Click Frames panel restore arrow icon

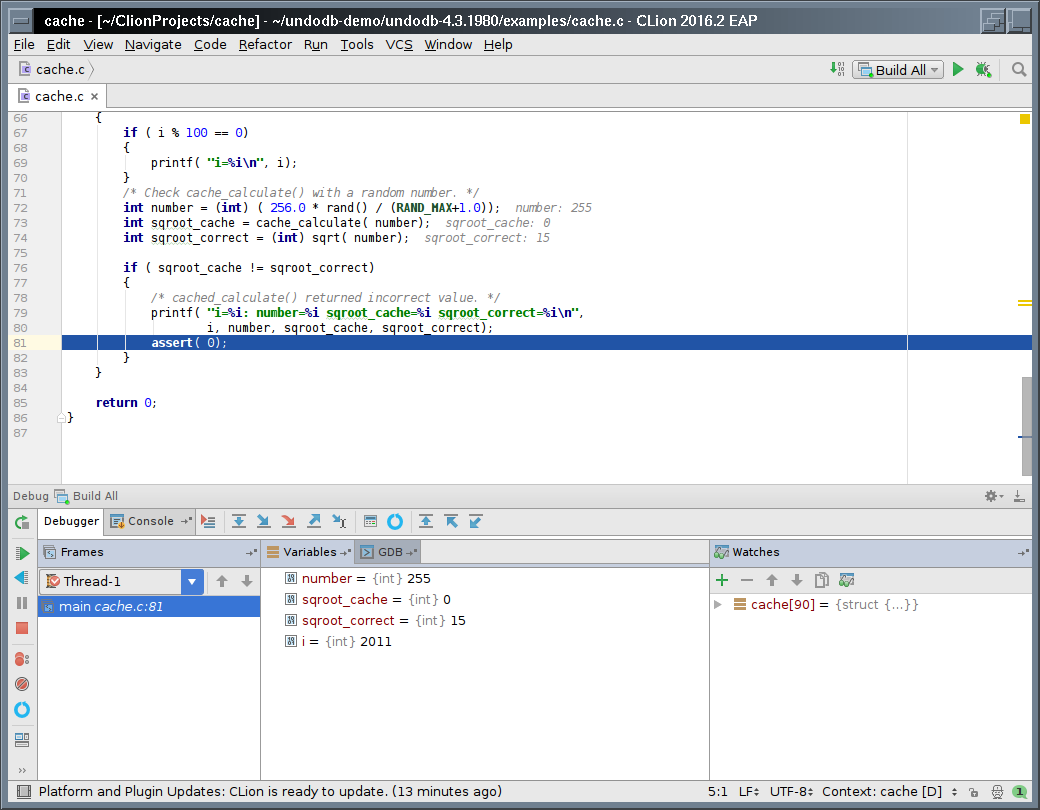[x=251, y=552]
